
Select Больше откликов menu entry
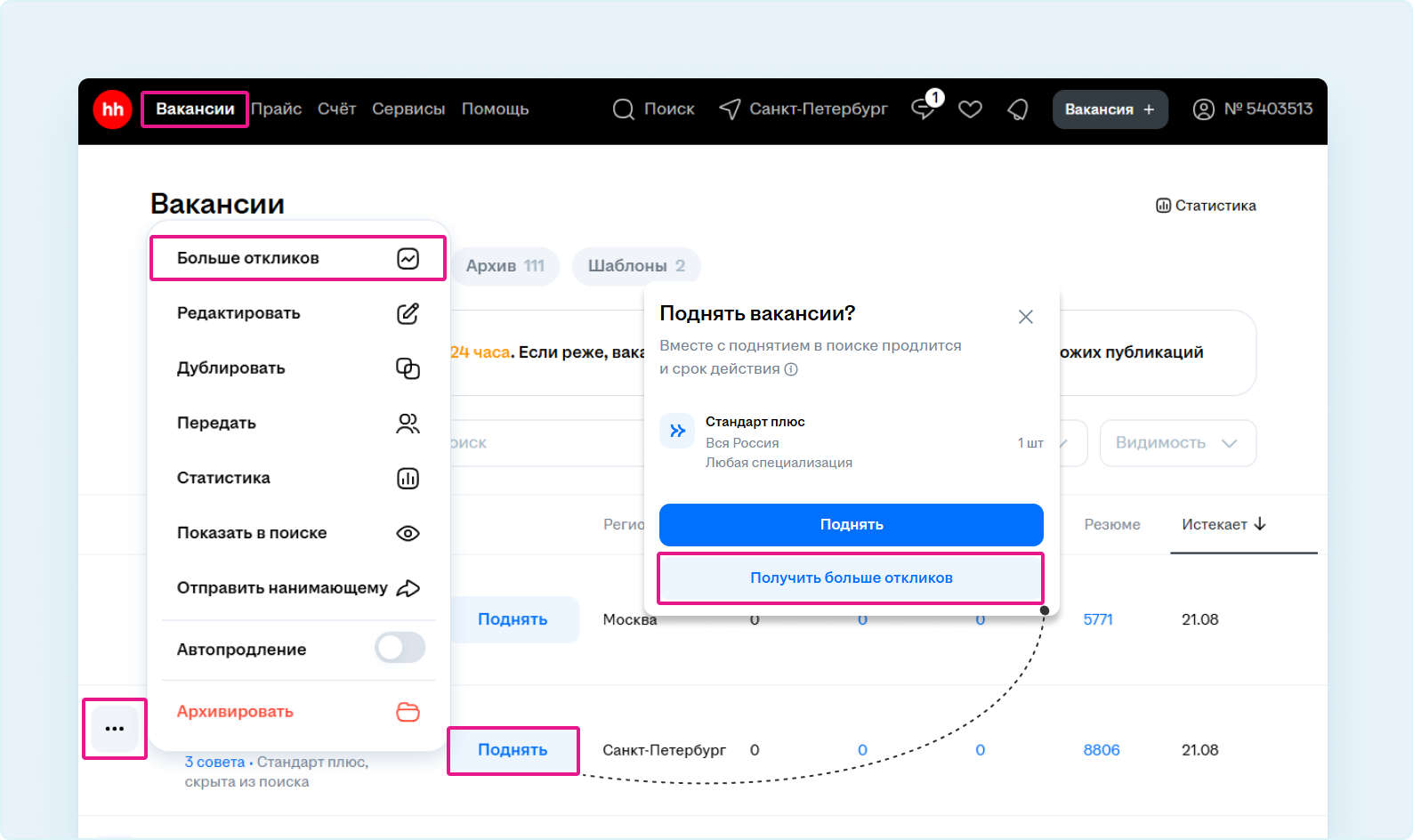(298, 259)
